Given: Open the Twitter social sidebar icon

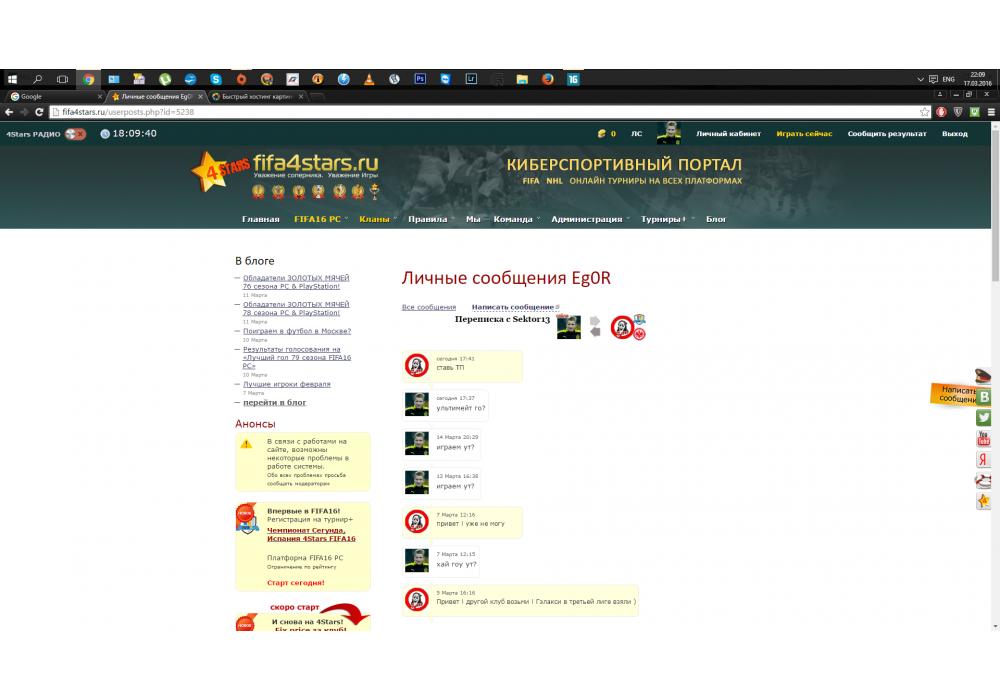Looking at the screenshot, I should pyautogui.click(x=983, y=418).
